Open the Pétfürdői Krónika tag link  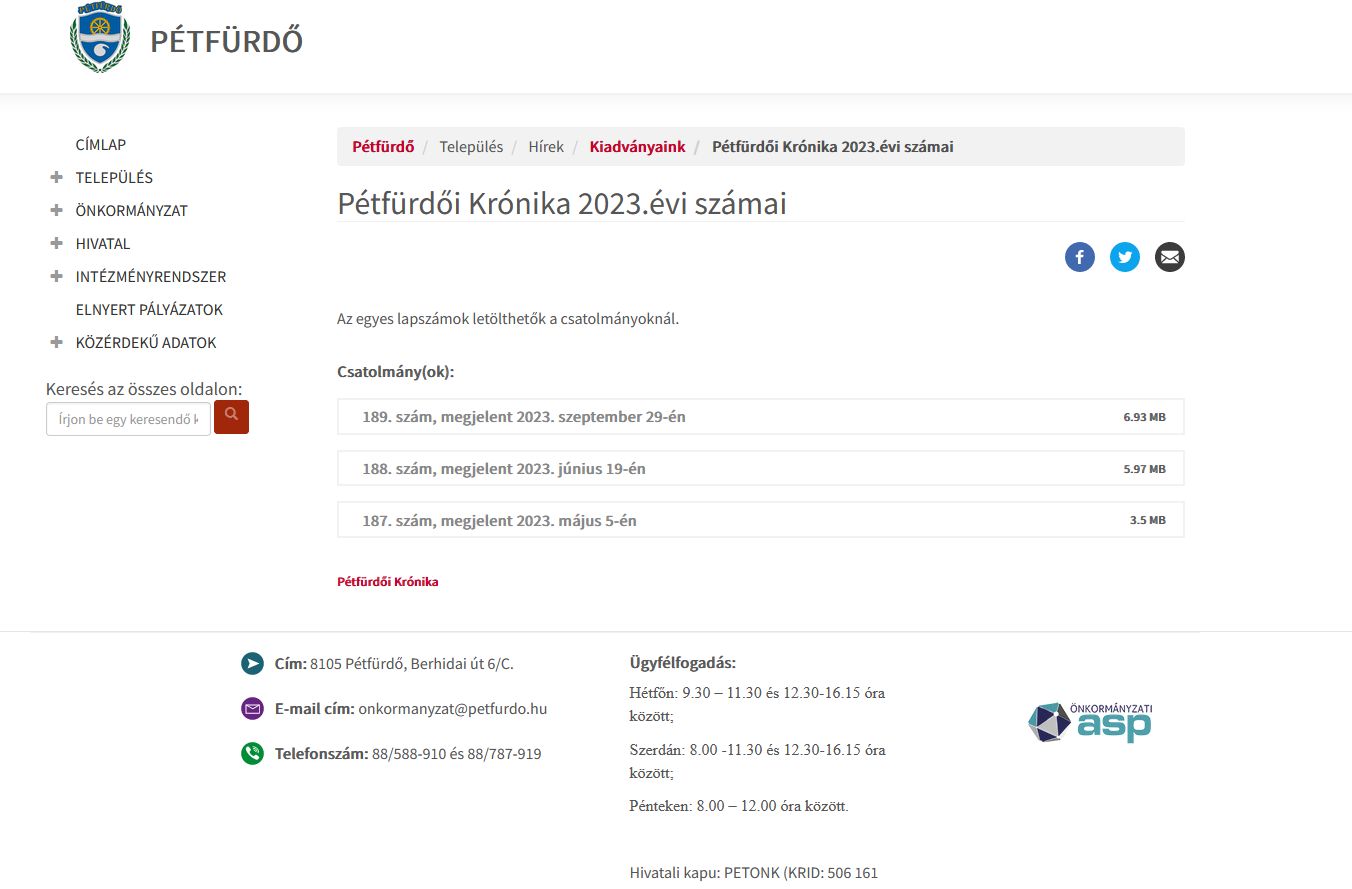click(x=388, y=582)
